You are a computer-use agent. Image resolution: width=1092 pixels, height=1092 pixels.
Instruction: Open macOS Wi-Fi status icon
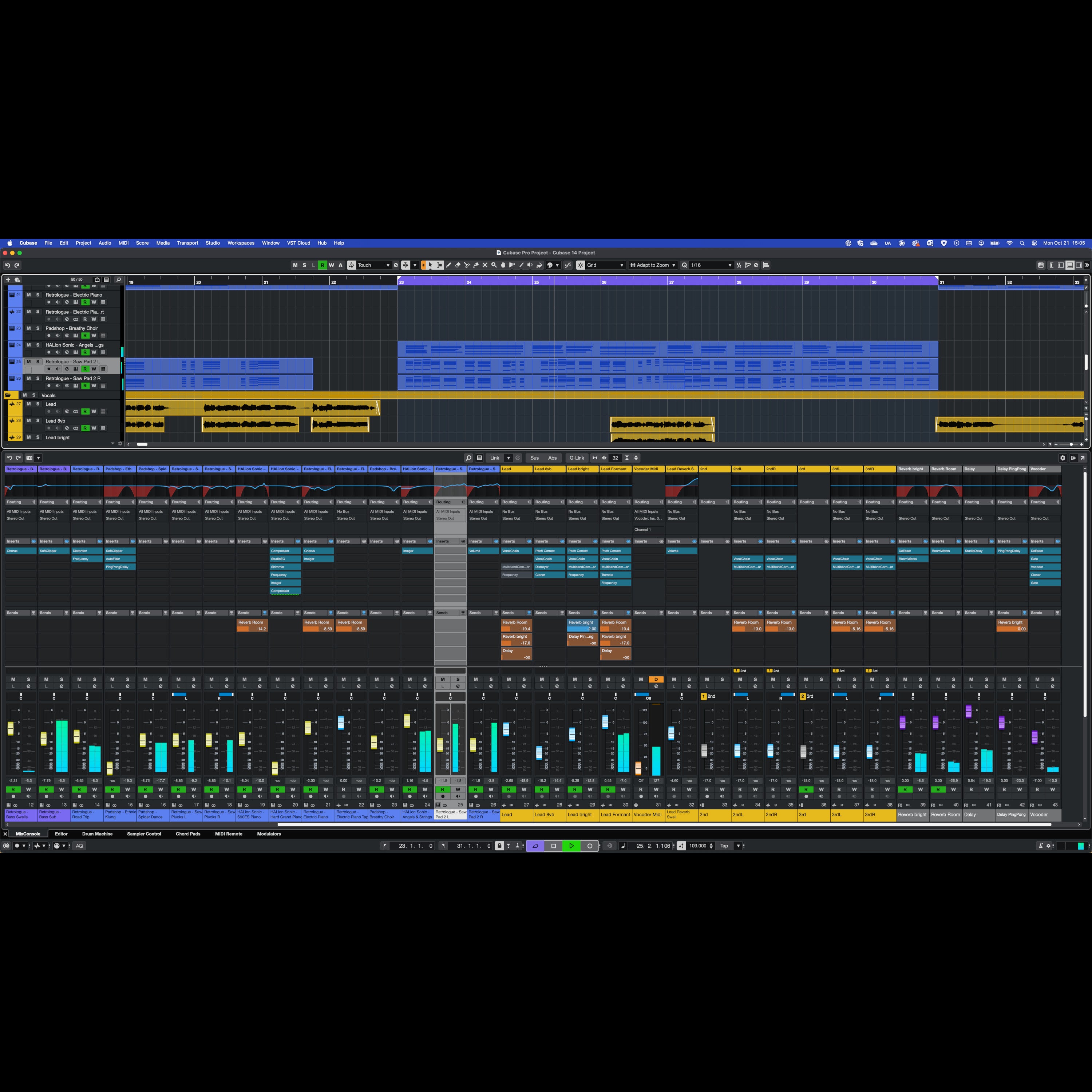point(1009,243)
